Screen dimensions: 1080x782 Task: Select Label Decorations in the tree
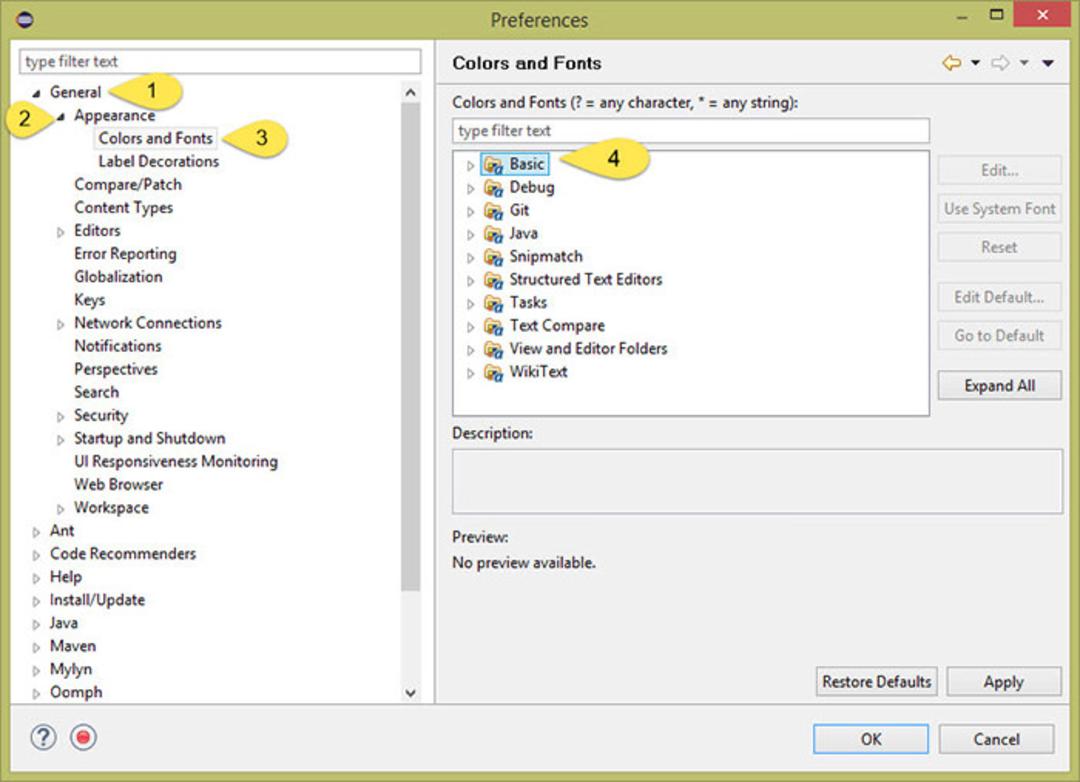[x=158, y=161]
